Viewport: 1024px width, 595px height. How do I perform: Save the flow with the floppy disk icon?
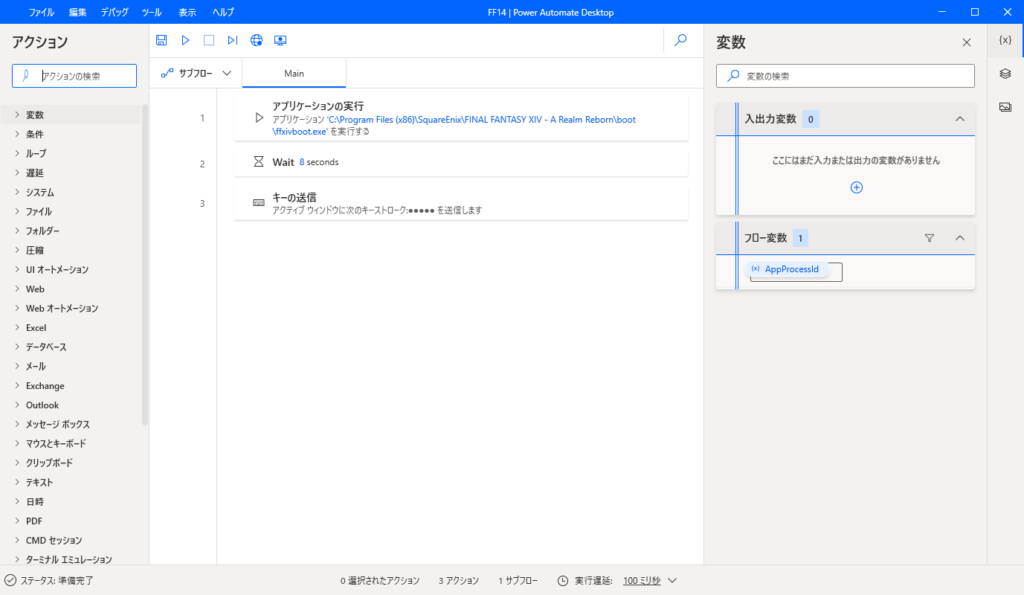[x=161, y=40]
